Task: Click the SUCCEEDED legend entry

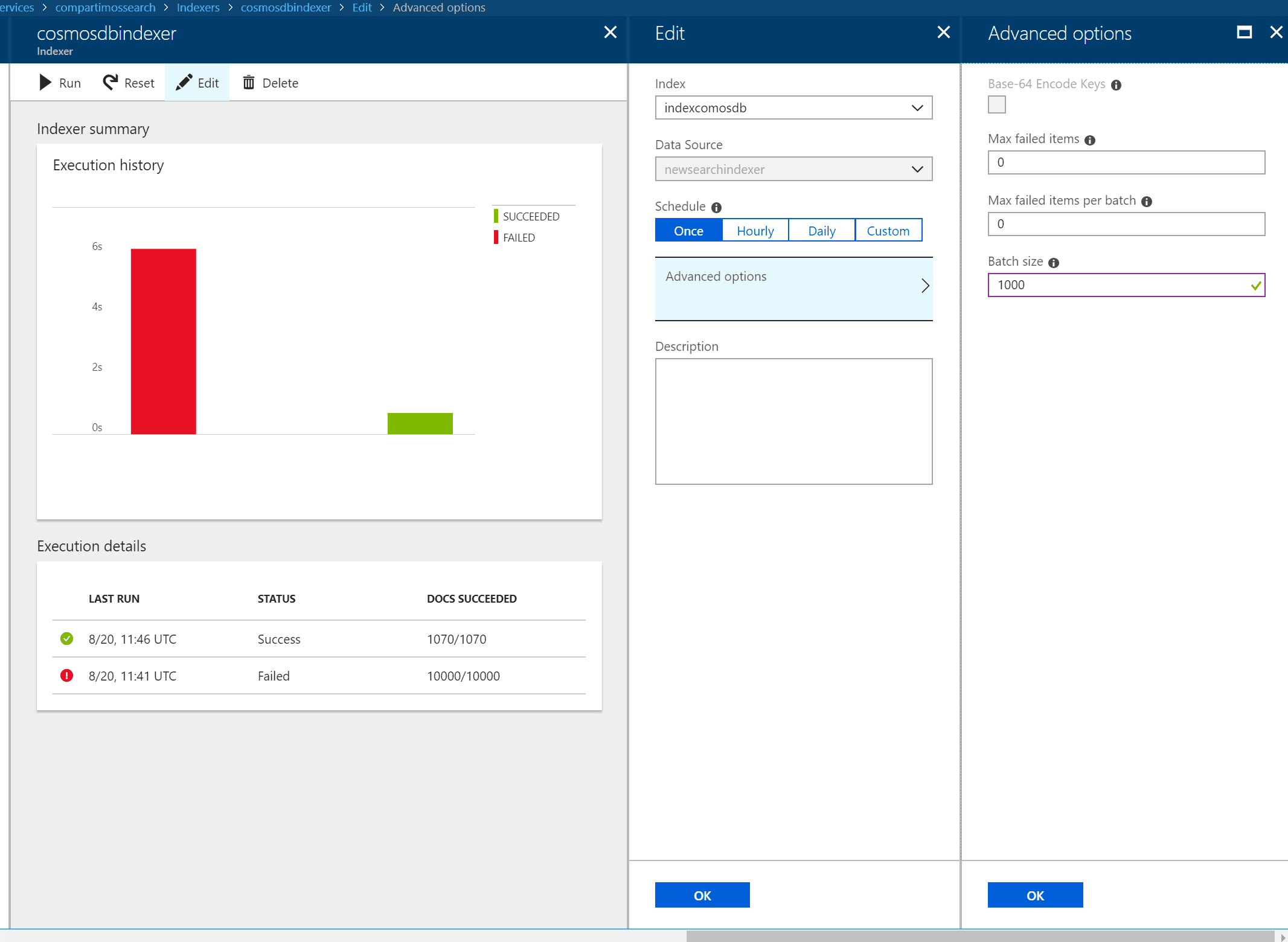Action: [x=527, y=216]
